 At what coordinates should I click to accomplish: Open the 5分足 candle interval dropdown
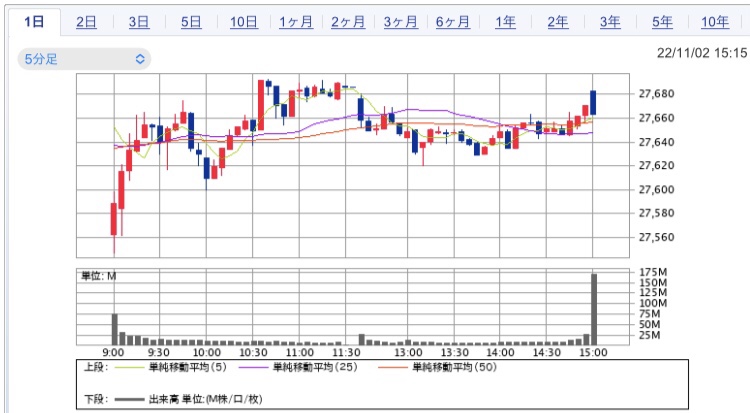click(85, 59)
